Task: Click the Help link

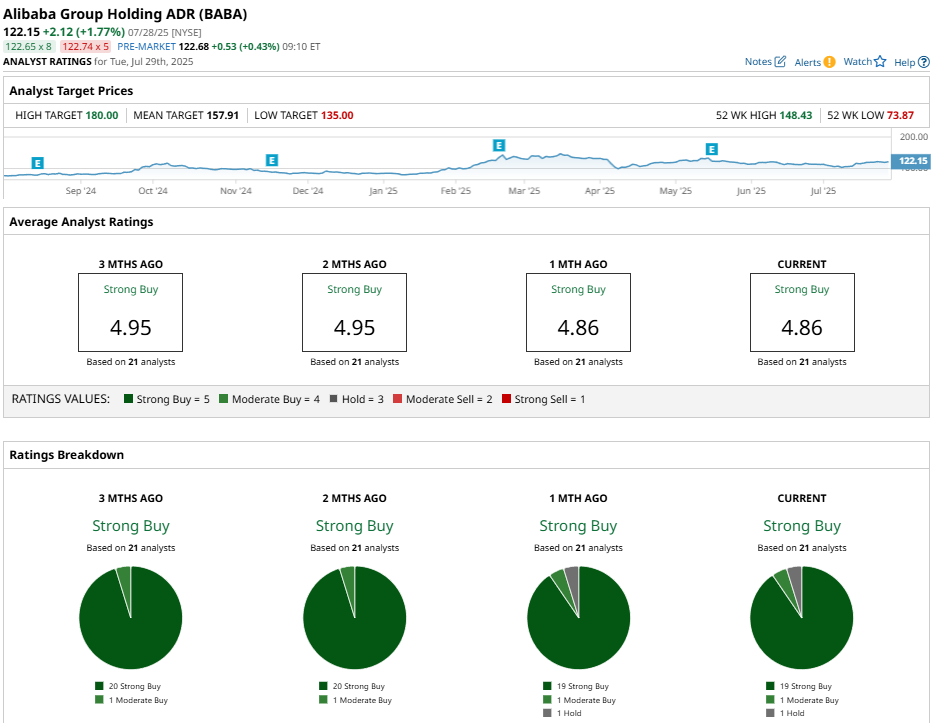Action: tap(904, 62)
